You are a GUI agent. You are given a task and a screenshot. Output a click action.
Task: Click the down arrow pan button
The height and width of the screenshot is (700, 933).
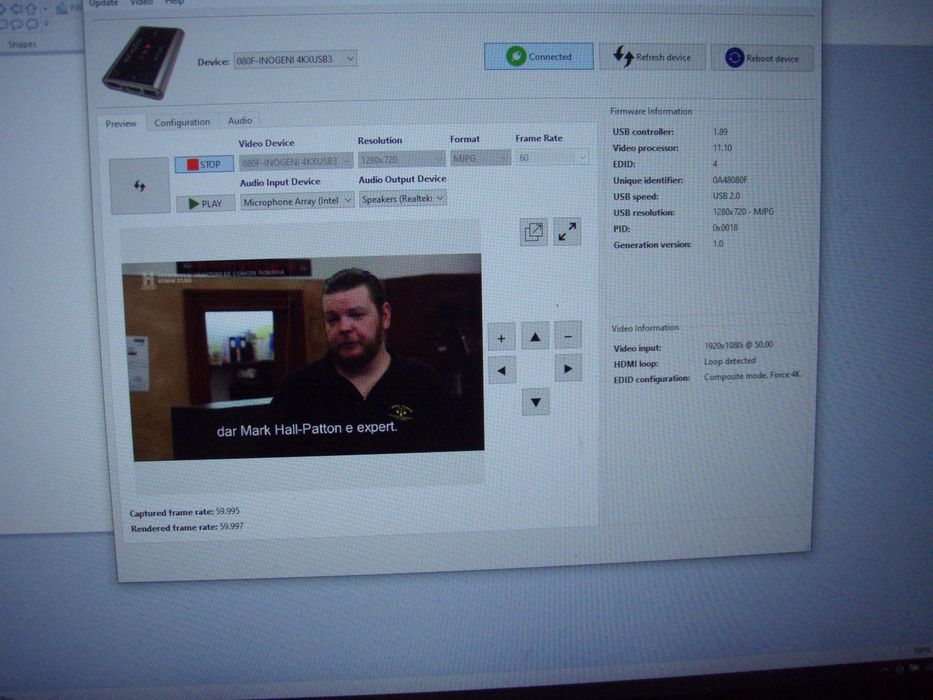tap(536, 402)
